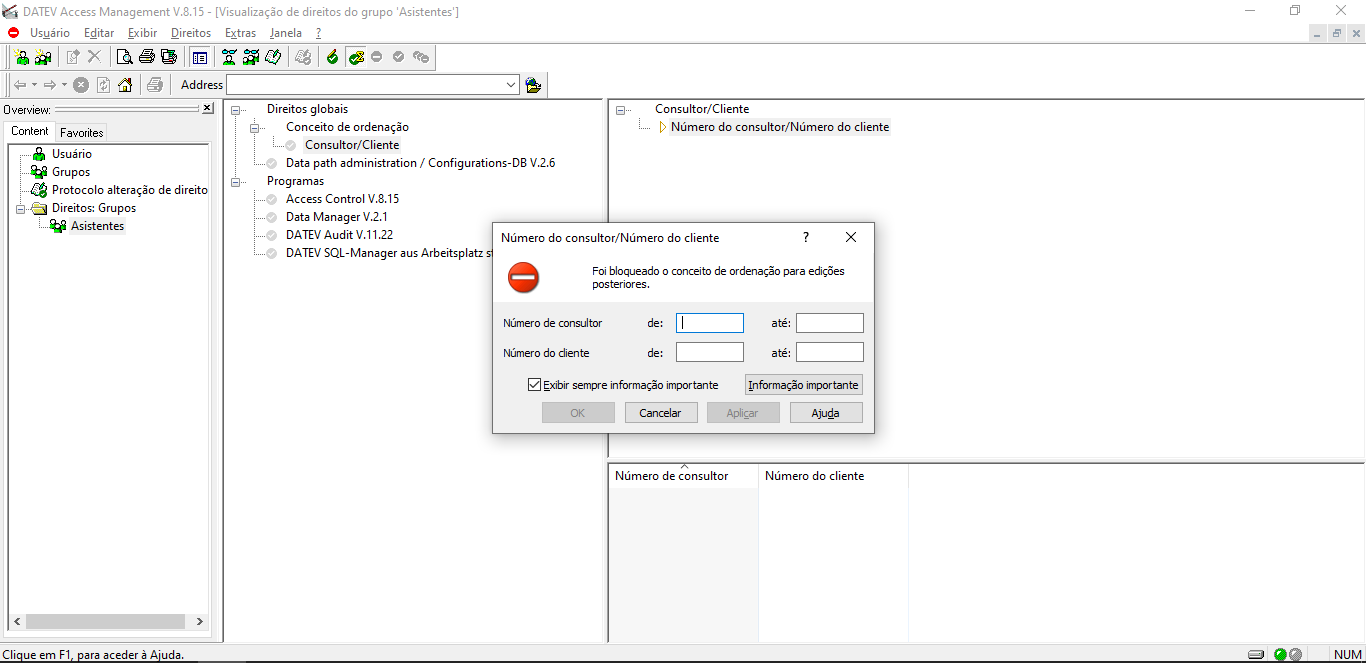The height and width of the screenshot is (663, 1366).
Task: Click the greyed users icon after the book
Action: click(x=303, y=57)
